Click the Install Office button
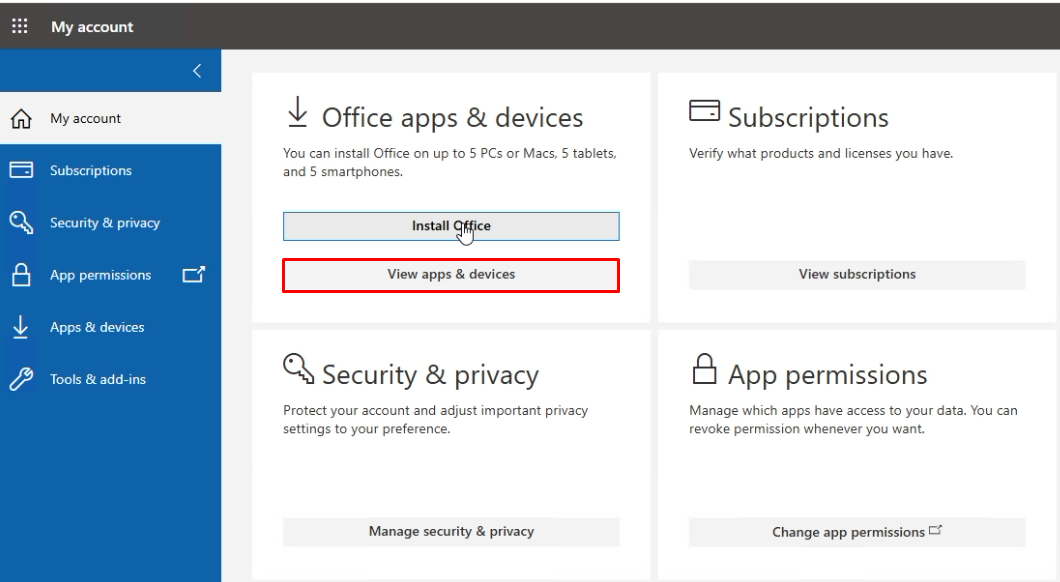The width and height of the screenshot is (1060, 582). [451, 226]
